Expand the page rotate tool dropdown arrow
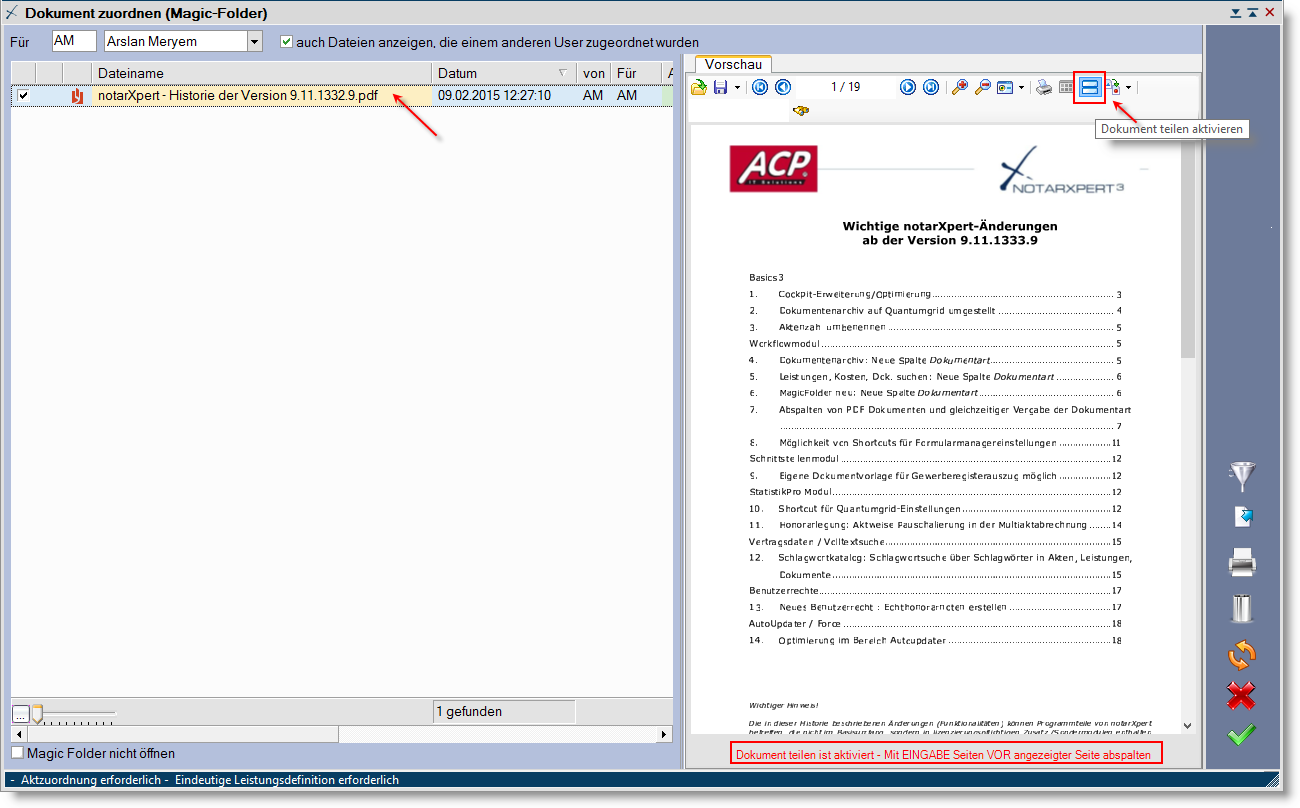 pos(1128,88)
